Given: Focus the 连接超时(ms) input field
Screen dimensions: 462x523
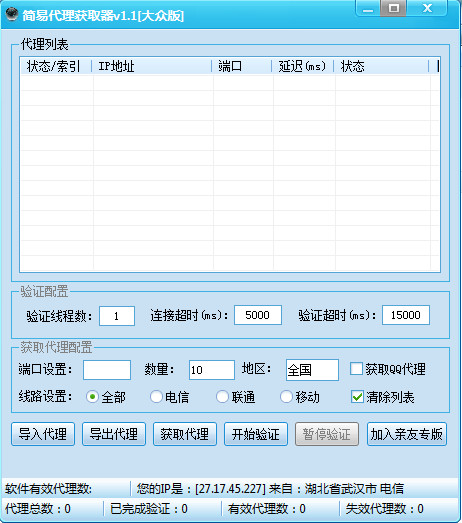Looking at the screenshot, I should coord(258,315).
